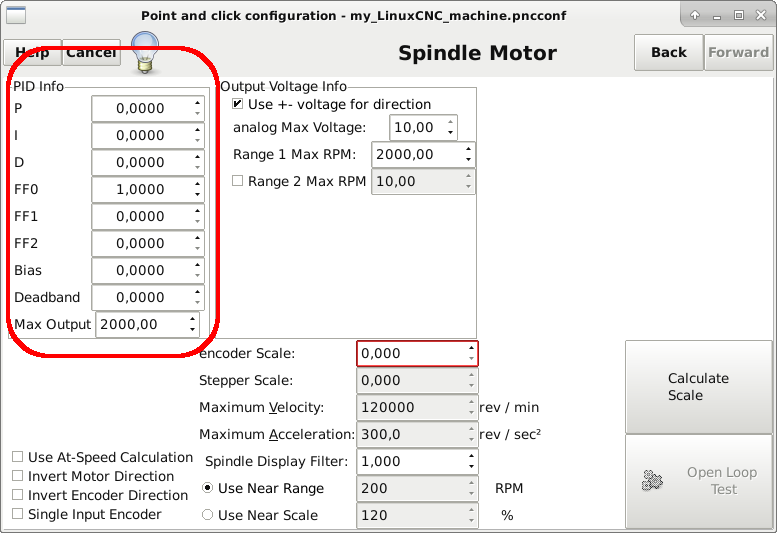Click the Calculate Scale button

tap(698, 387)
